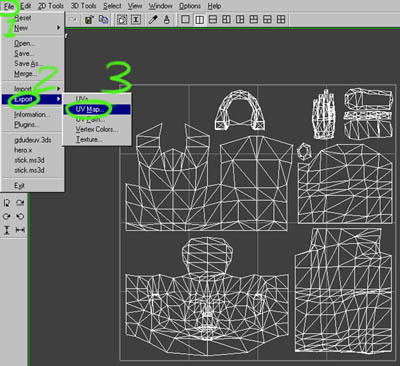This screenshot has width=400, height=366.
Task: Choose Reset from the File menu
Action: (x=33, y=18)
